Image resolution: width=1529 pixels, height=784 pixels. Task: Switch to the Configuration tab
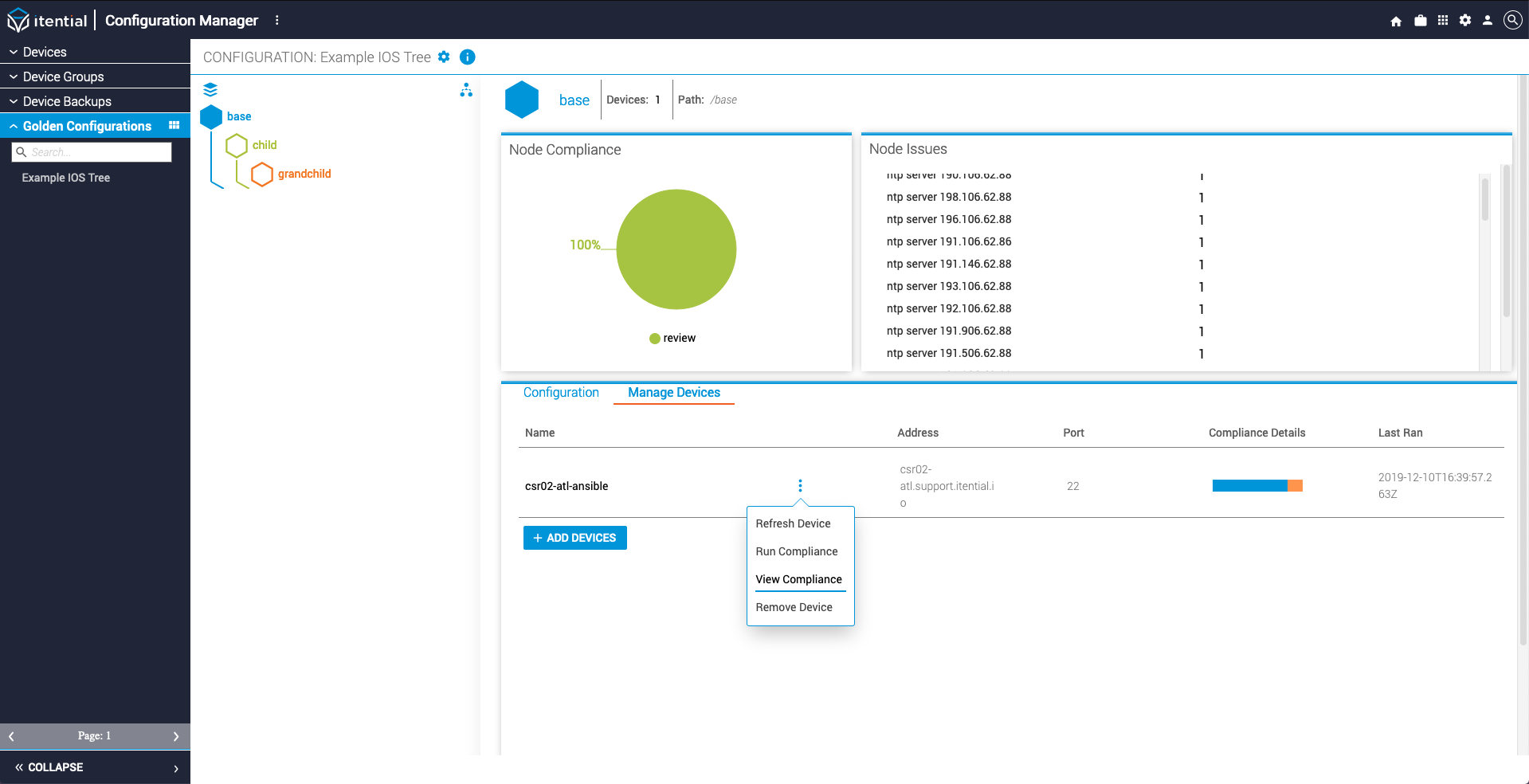pos(561,392)
